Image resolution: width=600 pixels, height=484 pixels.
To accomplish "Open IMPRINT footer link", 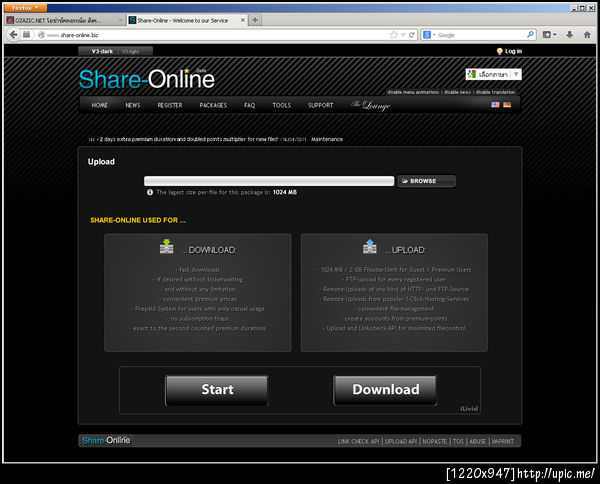I will click(x=503, y=441).
